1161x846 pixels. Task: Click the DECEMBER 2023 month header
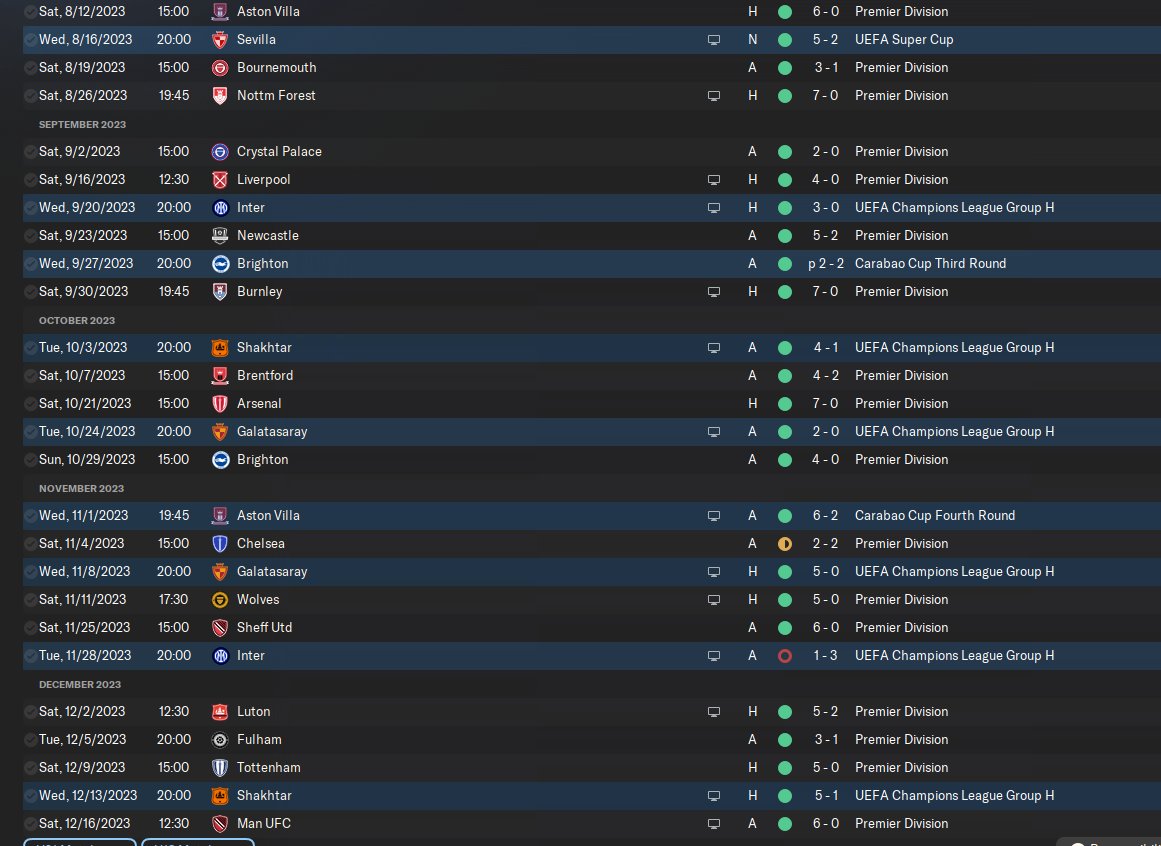tap(80, 685)
